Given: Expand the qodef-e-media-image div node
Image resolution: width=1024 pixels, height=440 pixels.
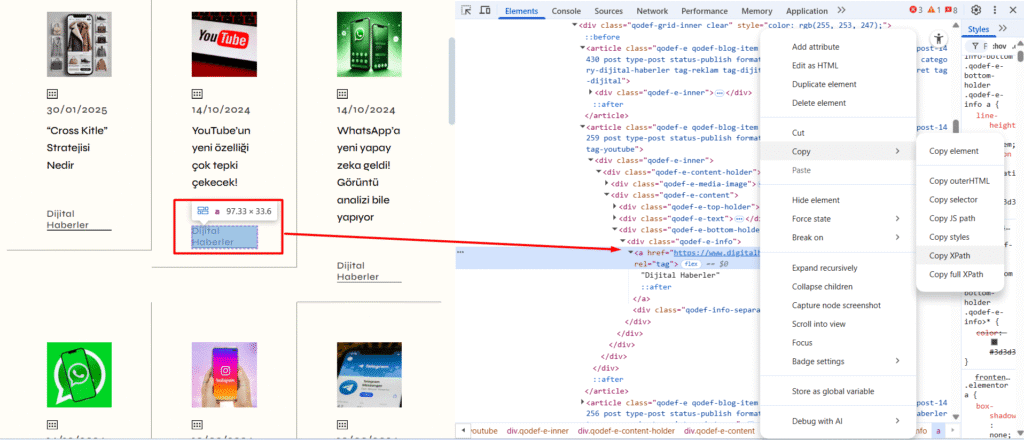Looking at the screenshot, I should point(607,183).
